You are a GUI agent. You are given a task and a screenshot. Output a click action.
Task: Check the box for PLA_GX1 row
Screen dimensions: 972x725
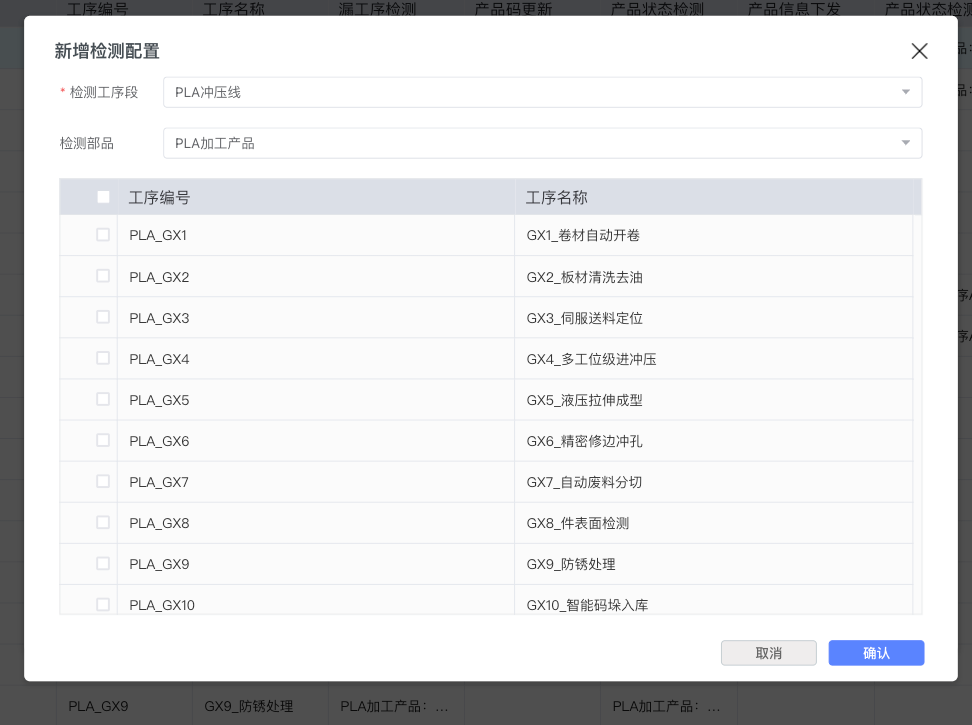[x=103, y=235]
